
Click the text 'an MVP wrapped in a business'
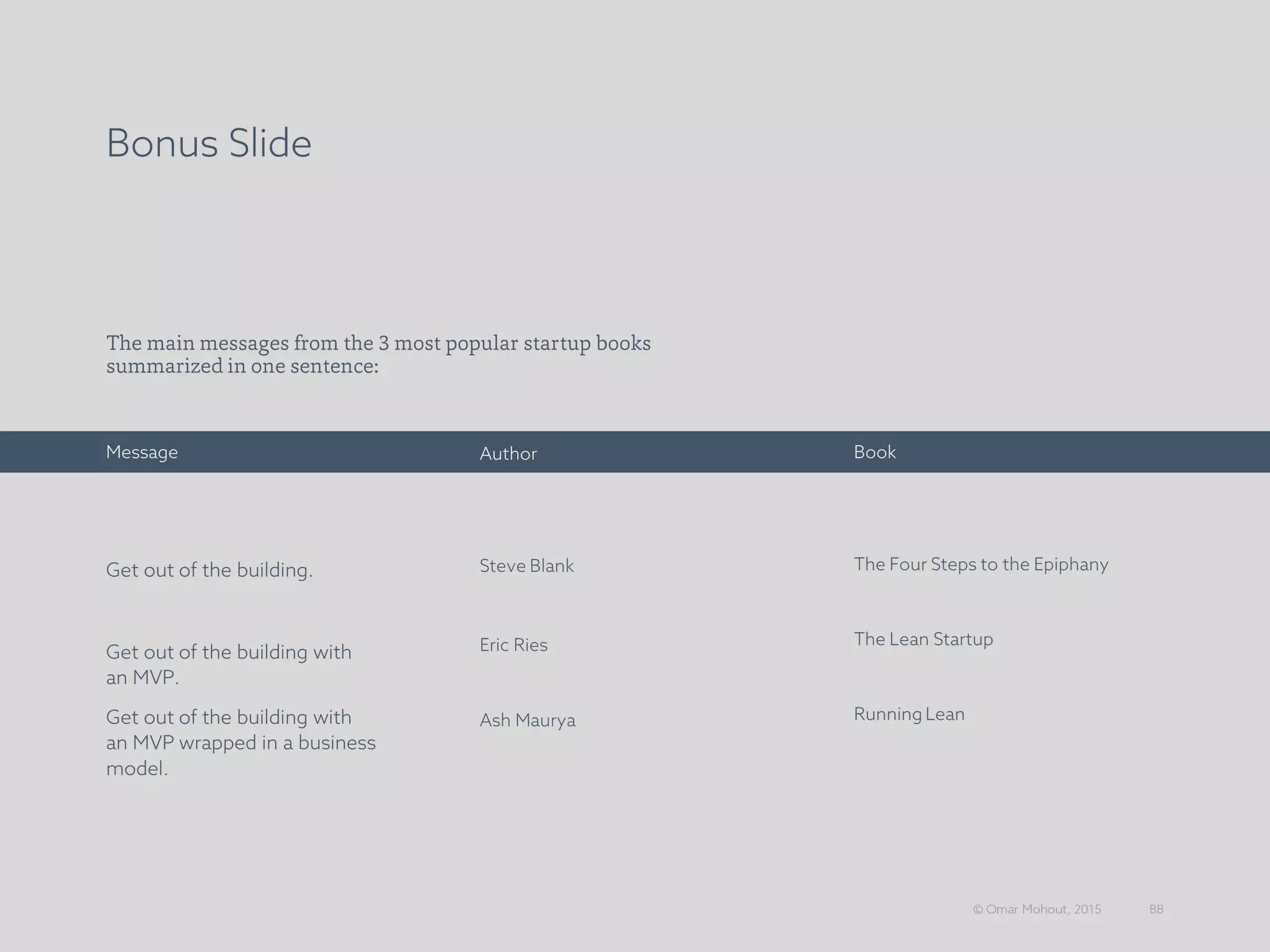click(x=241, y=743)
